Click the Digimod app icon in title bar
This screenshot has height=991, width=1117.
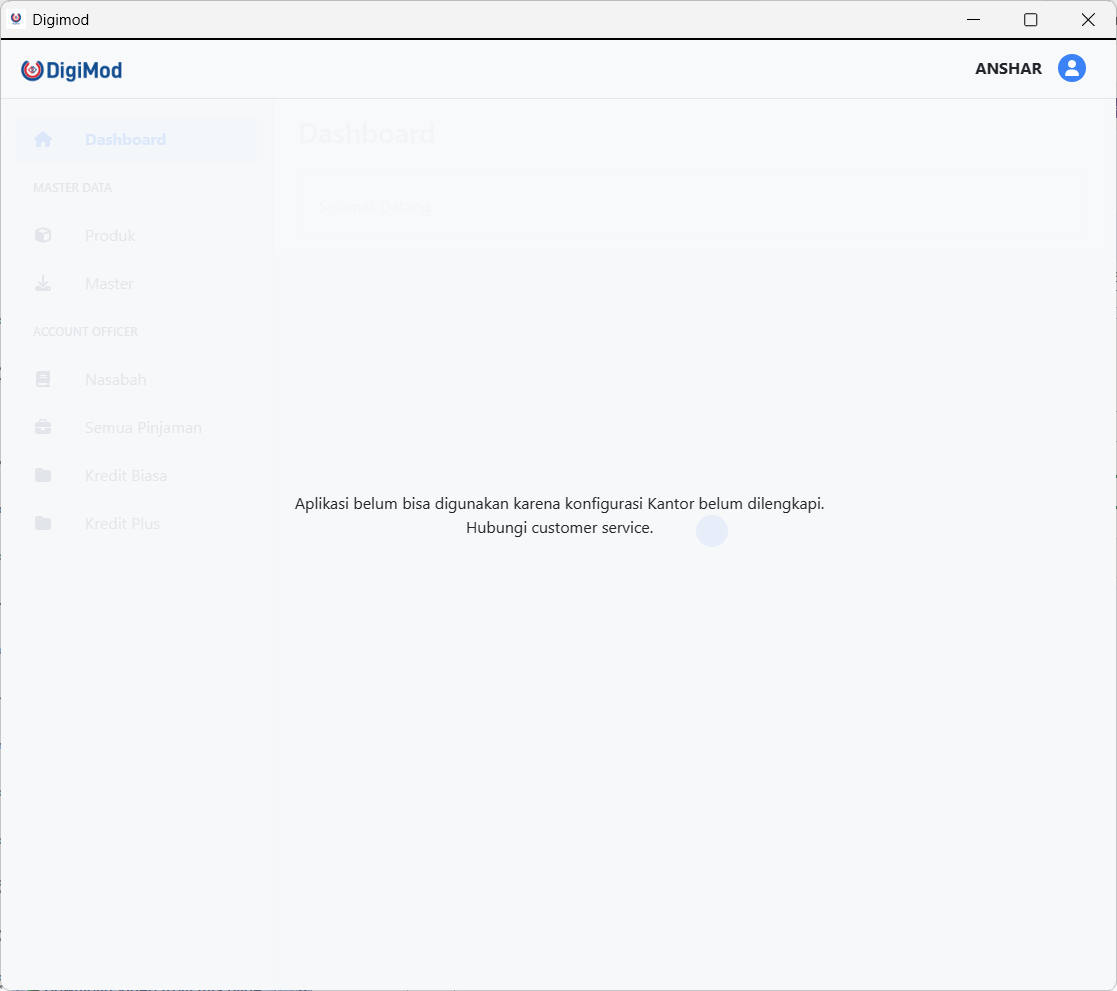16,19
